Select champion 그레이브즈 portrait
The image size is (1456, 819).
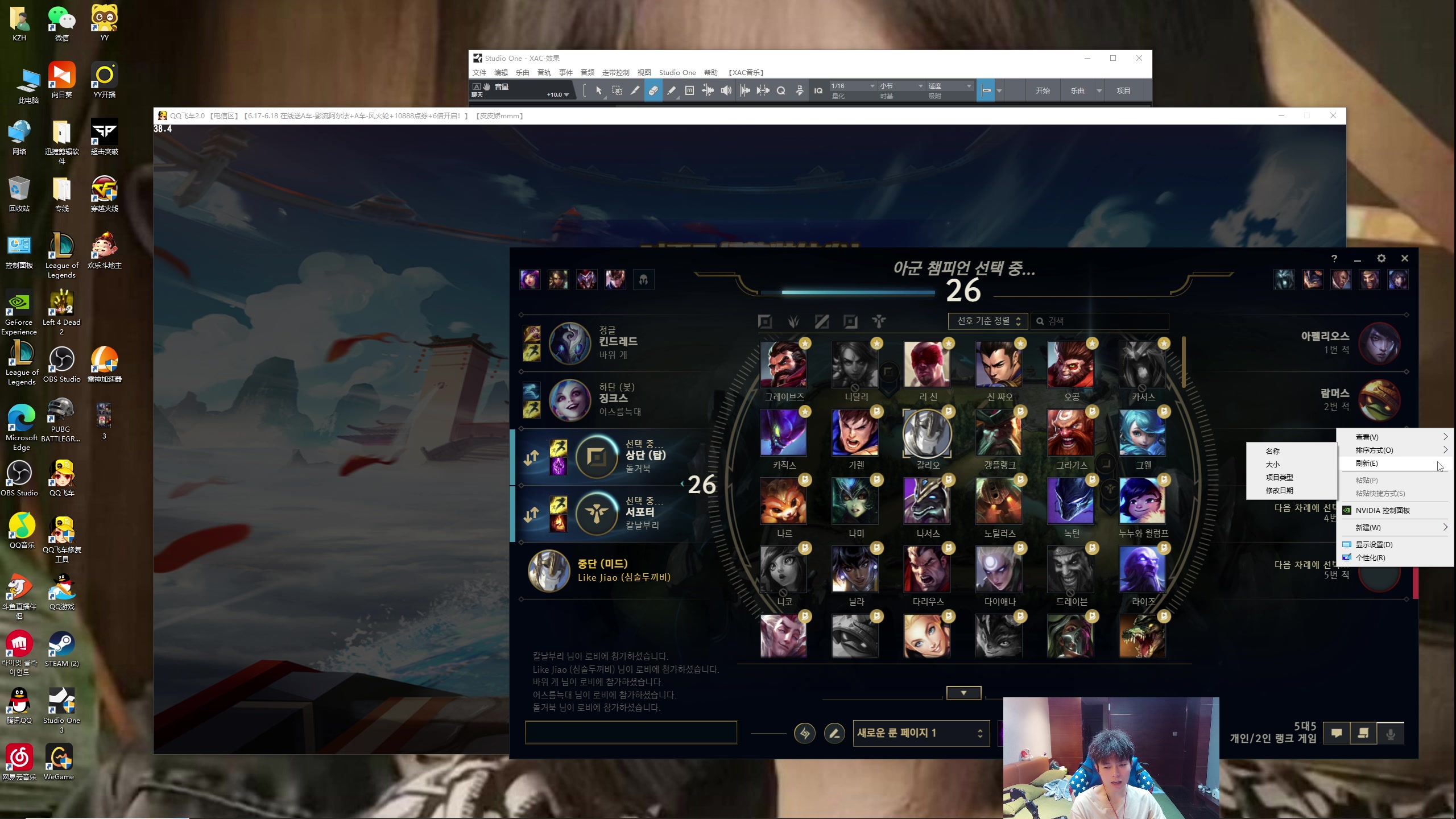coord(783,365)
